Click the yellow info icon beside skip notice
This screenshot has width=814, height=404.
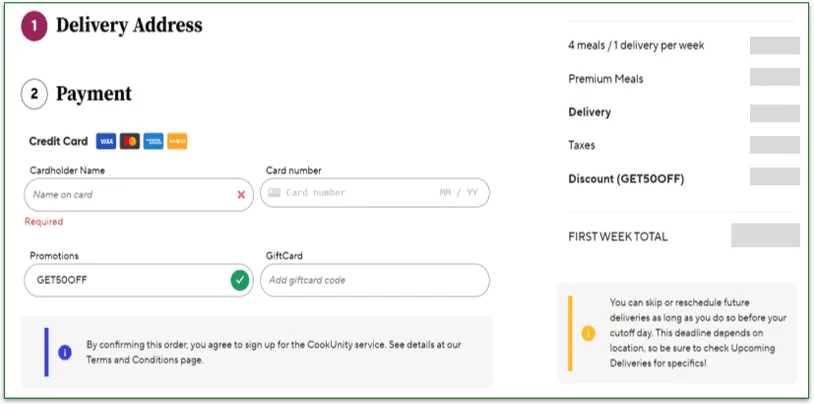click(x=588, y=333)
